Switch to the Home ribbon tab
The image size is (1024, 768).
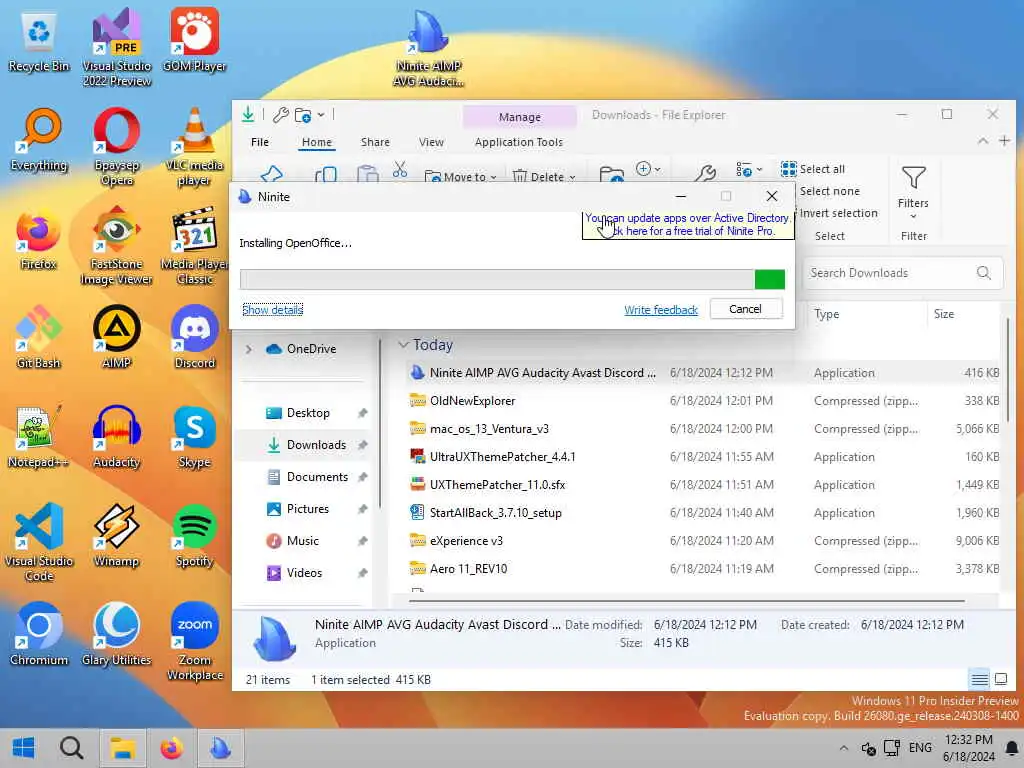[x=317, y=142]
